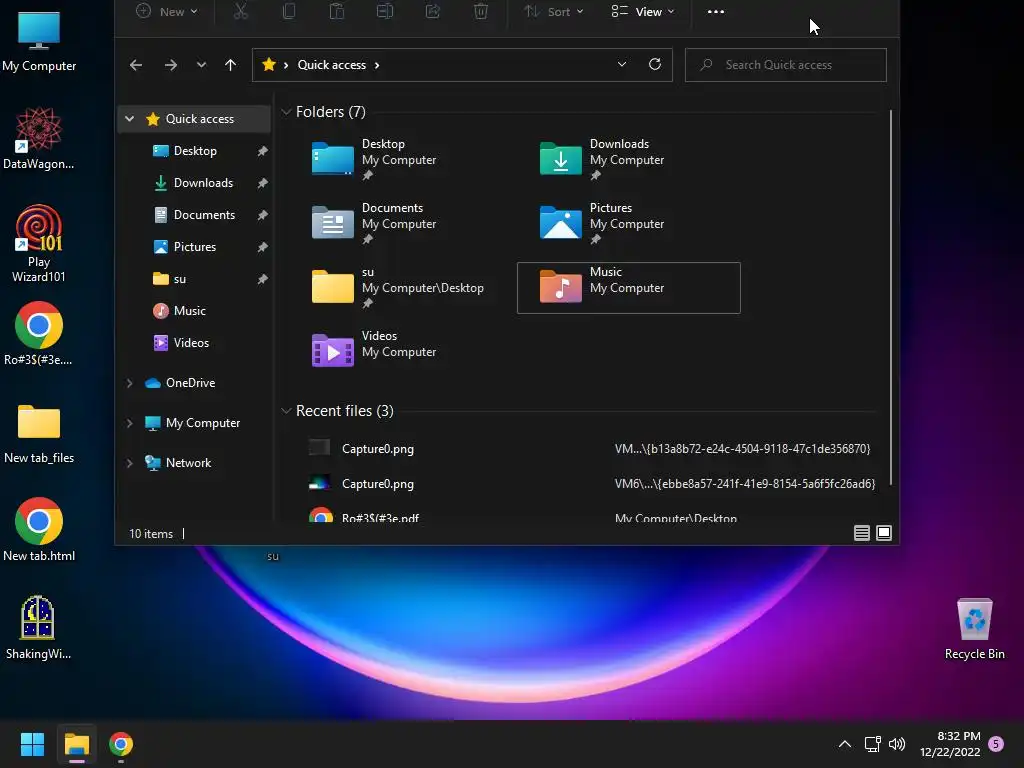Collapse the Folders (7) group
The height and width of the screenshot is (768, 1024).
286,112
